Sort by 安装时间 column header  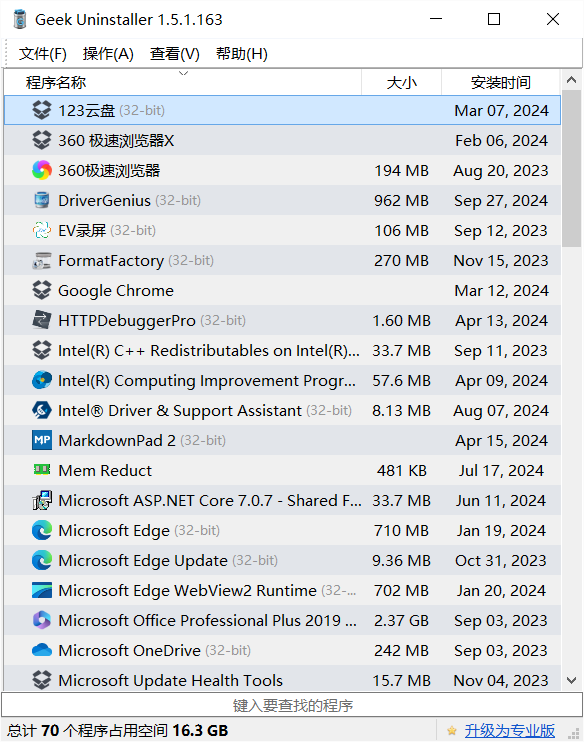pyautogui.click(x=501, y=82)
